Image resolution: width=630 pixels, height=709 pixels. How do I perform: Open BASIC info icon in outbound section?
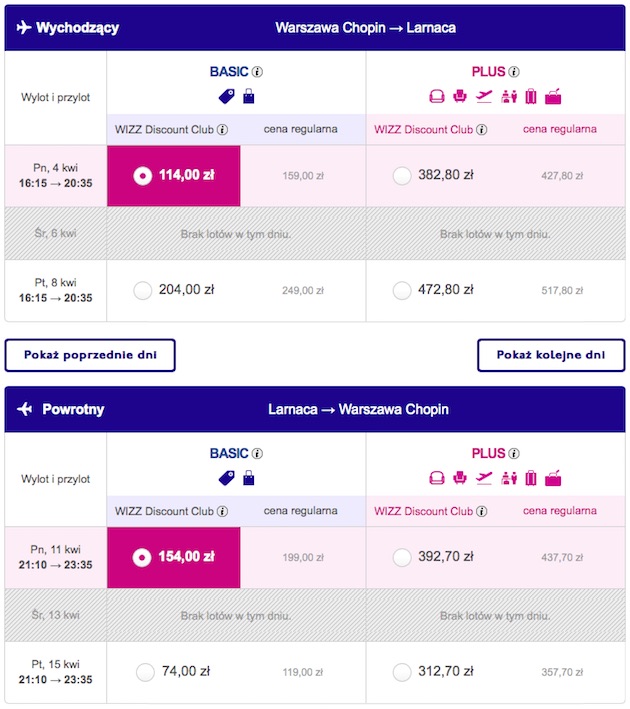pos(257,72)
